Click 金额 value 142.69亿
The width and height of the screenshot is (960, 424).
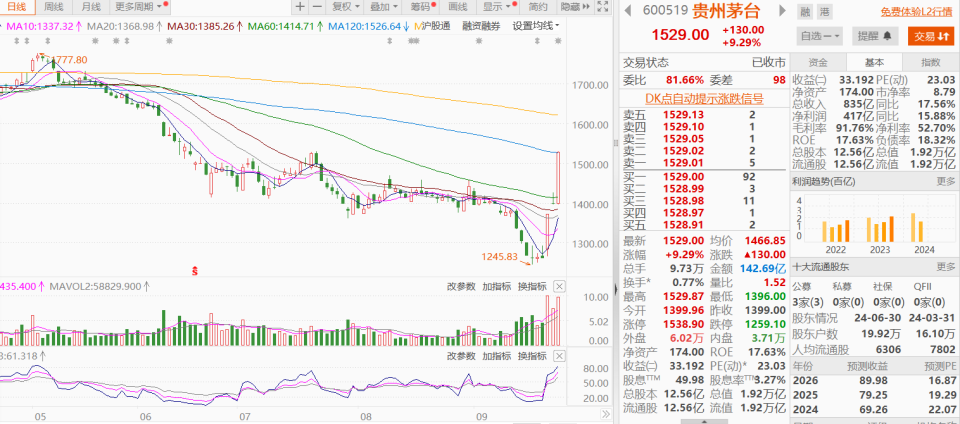(x=765, y=267)
